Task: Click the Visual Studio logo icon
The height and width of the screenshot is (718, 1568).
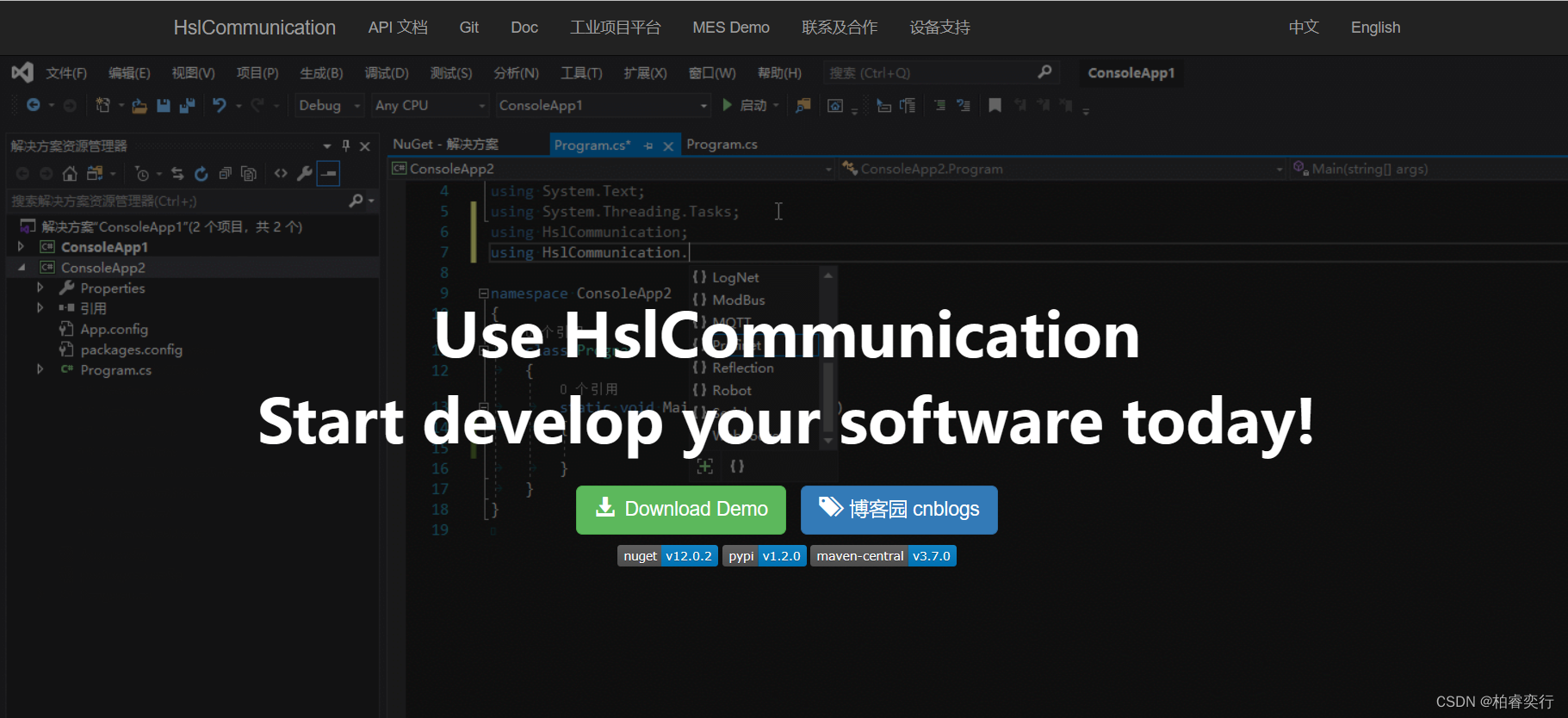Action: coord(22,72)
